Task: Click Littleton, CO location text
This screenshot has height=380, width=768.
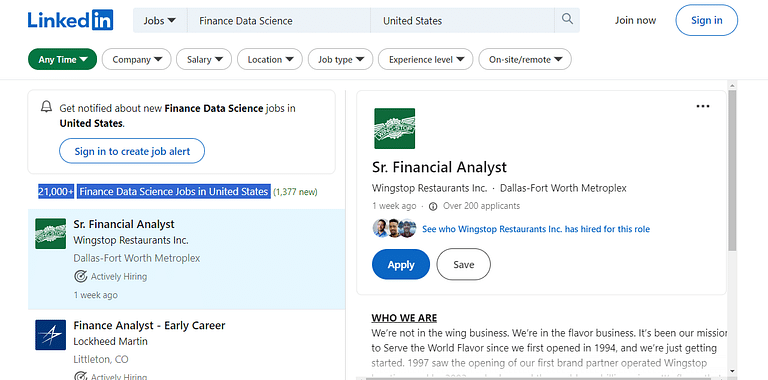Action: (x=101, y=359)
